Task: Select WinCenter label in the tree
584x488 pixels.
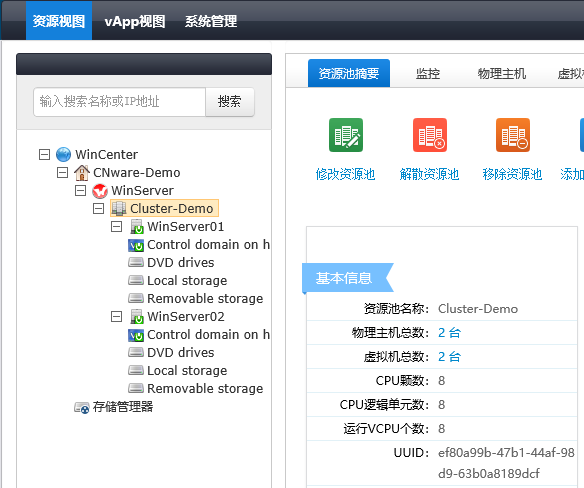Action: click(107, 154)
